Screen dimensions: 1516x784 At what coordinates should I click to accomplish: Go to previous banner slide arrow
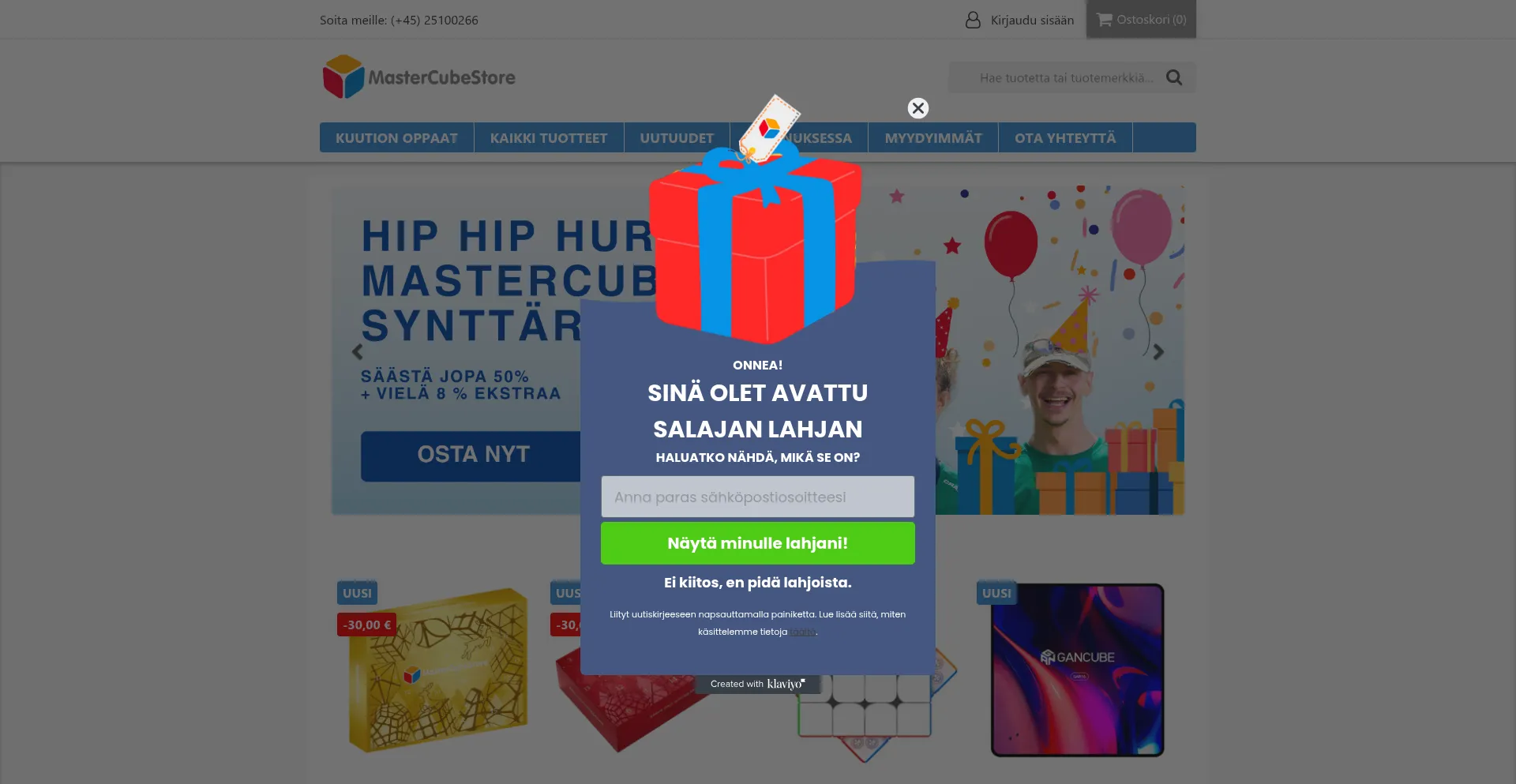pyautogui.click(x=357, y=351)
